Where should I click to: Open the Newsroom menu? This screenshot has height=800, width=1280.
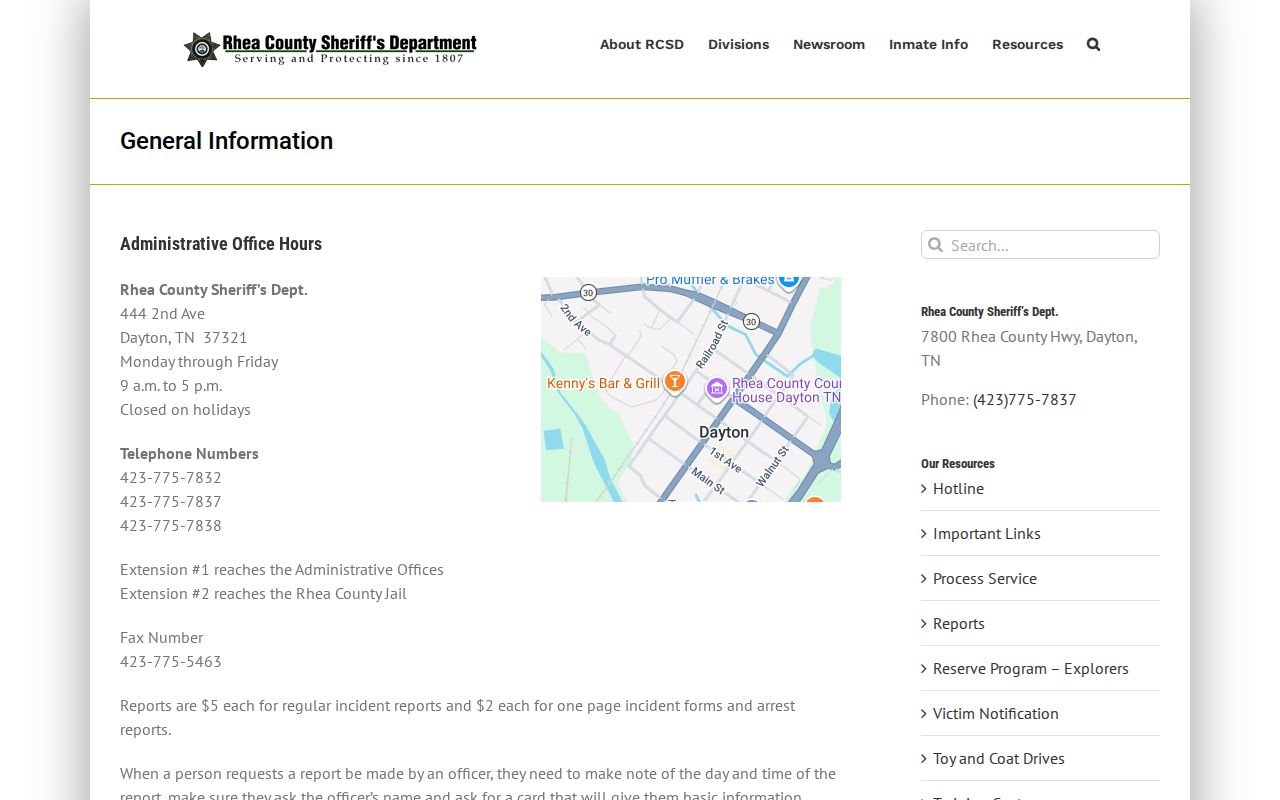[x=829, y=44]
